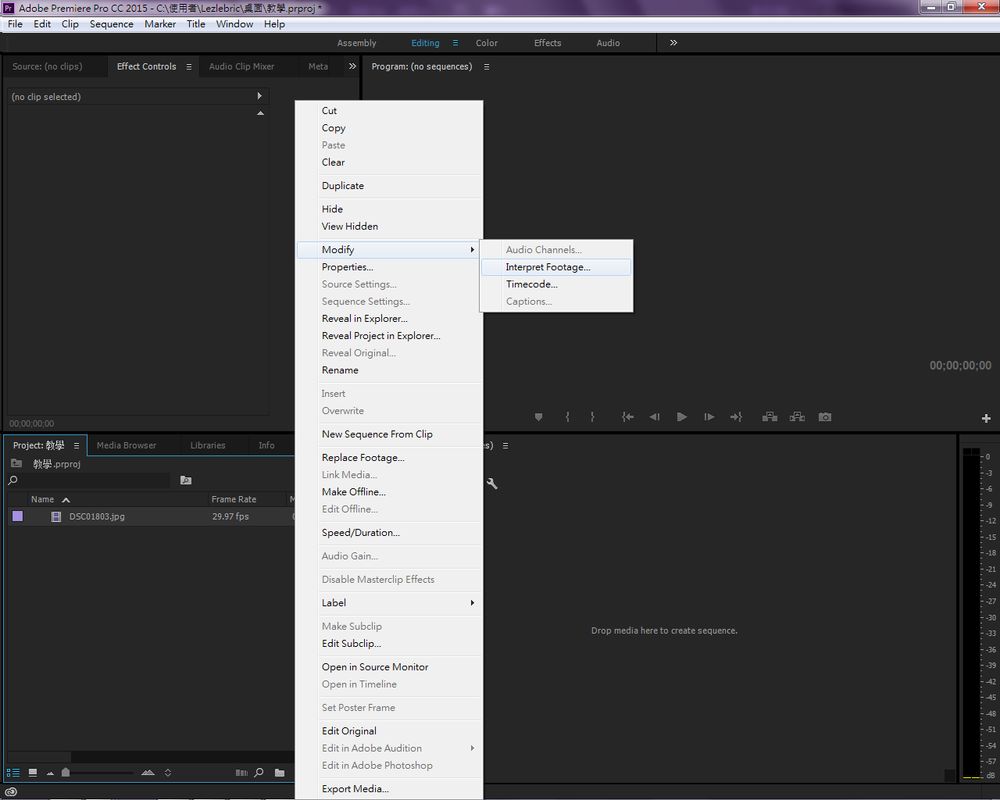Select Duplicate in context menu
This screenshot has width=1000, height=800.
tap(390, 186)
